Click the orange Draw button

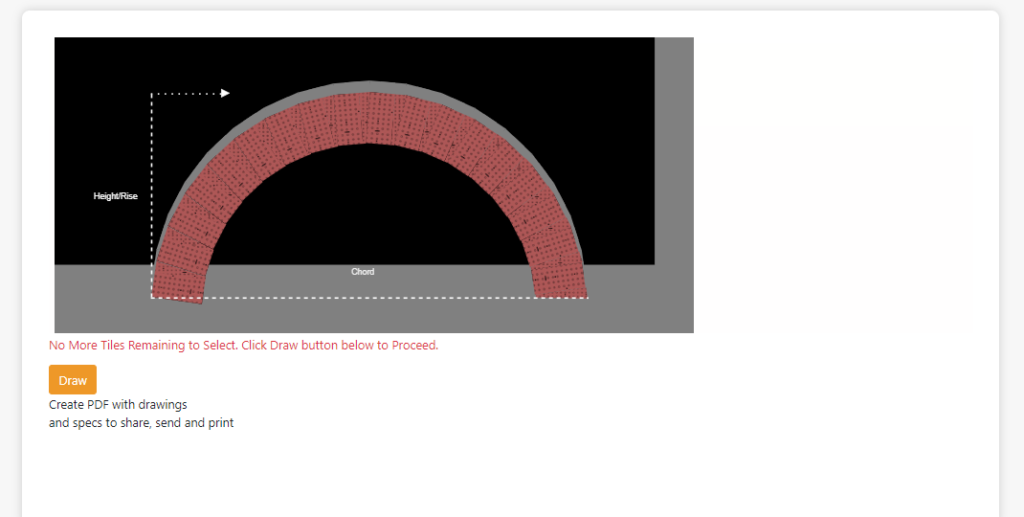tap(72, 380)
